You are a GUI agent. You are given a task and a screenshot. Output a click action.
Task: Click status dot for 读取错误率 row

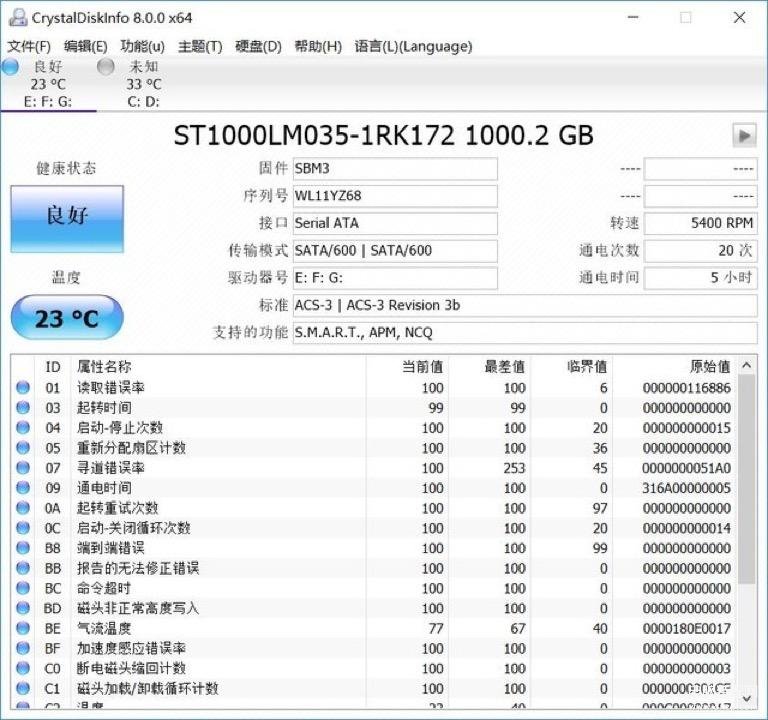[x=23, y=388]
